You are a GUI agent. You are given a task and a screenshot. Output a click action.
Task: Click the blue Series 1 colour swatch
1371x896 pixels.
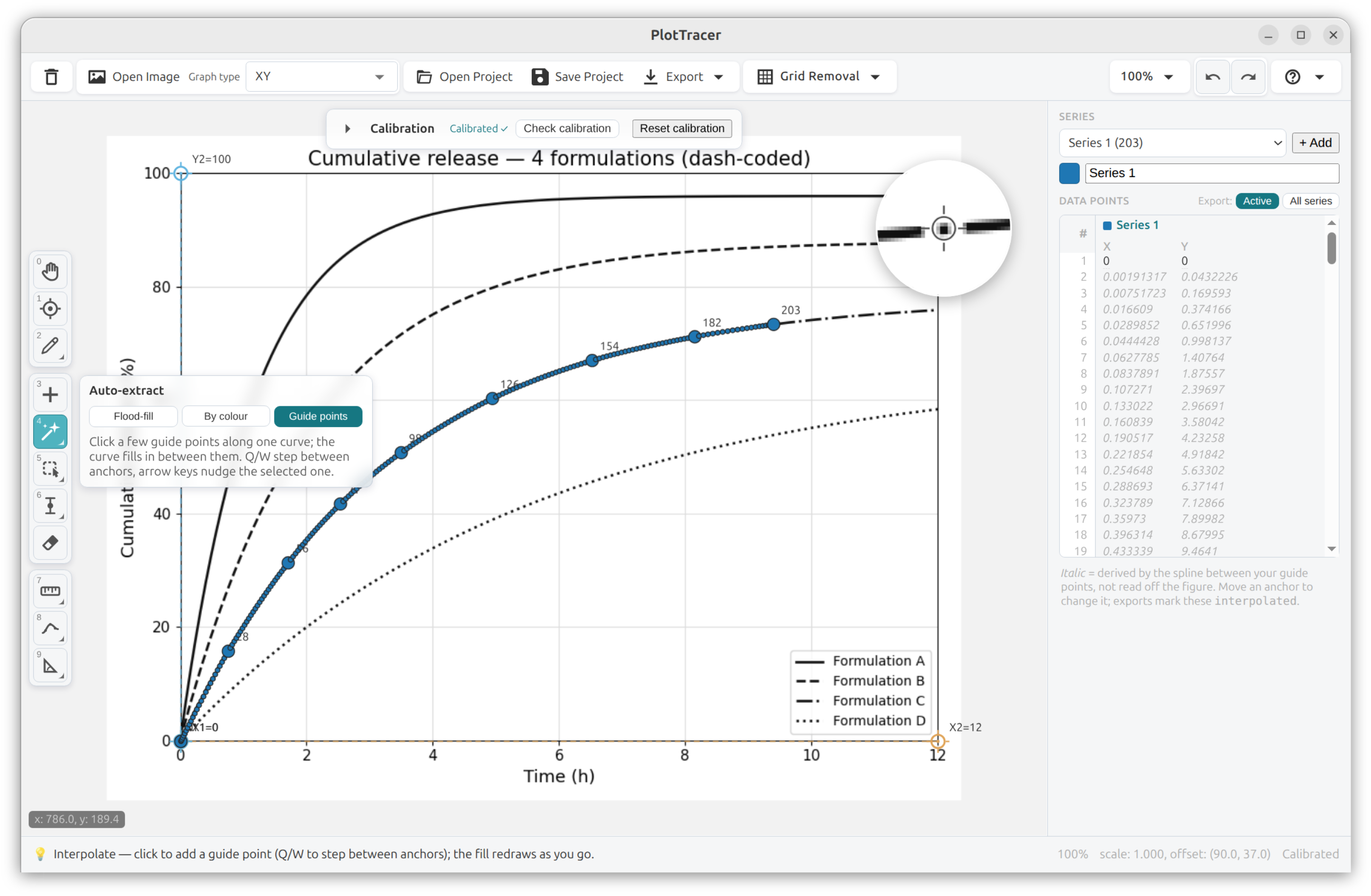1069,173
